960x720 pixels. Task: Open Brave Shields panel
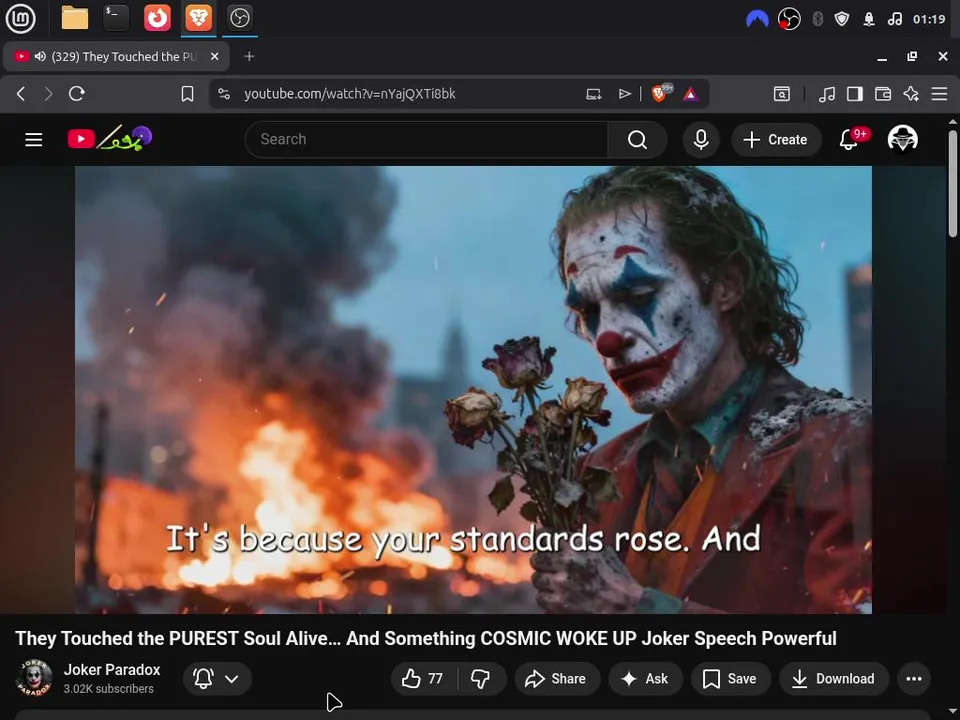pos(661,93)
